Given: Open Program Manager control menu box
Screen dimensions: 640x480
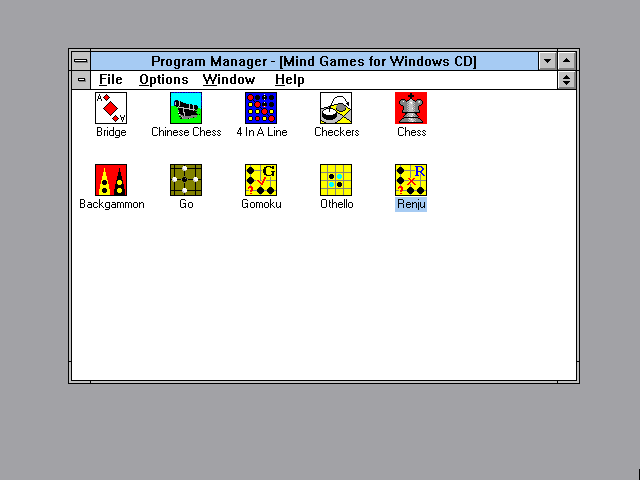Looking at the screenshot, I should pos(81,61).
